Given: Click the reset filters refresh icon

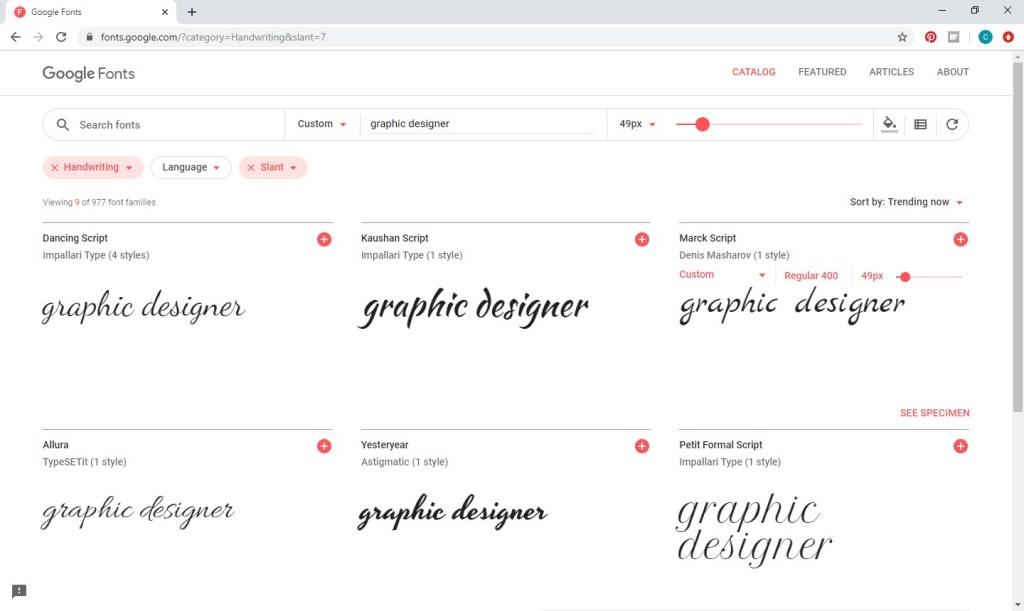Looking at the screenshot, I should pos(952,124).
